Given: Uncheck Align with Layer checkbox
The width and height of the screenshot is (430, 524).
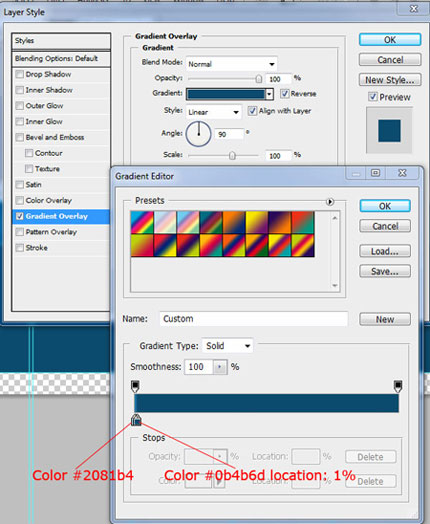Looking at the screenshot, I should pos(252,111).
